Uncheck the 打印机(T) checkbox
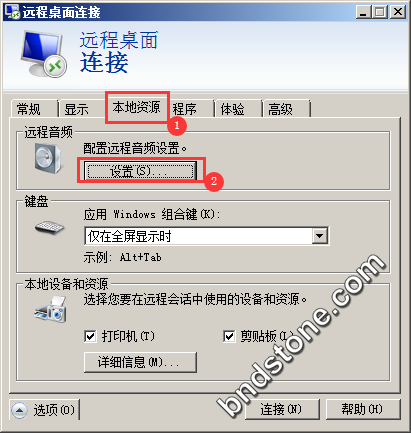Image resolution: width=411 pixels, height=433 pixels. pyautogui.click(x=90, y=336)
